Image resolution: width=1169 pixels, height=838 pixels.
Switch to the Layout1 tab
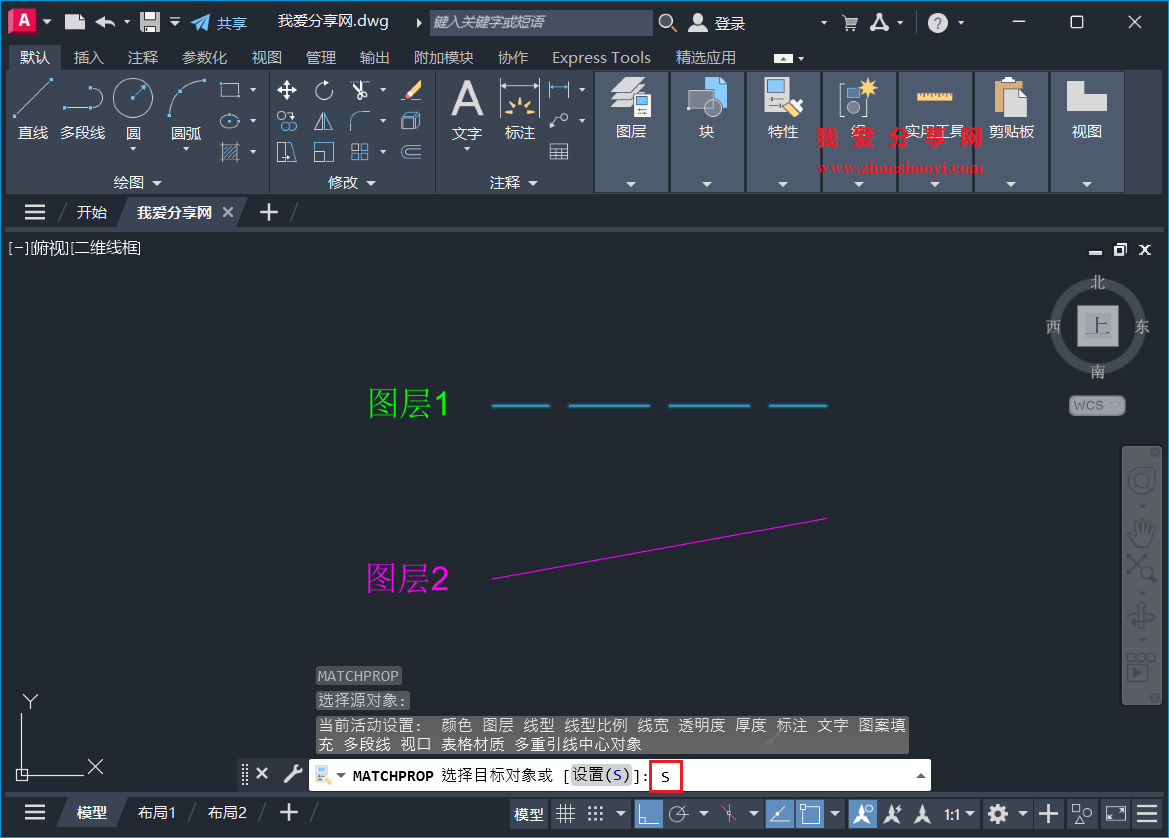(x=156, y=812)
